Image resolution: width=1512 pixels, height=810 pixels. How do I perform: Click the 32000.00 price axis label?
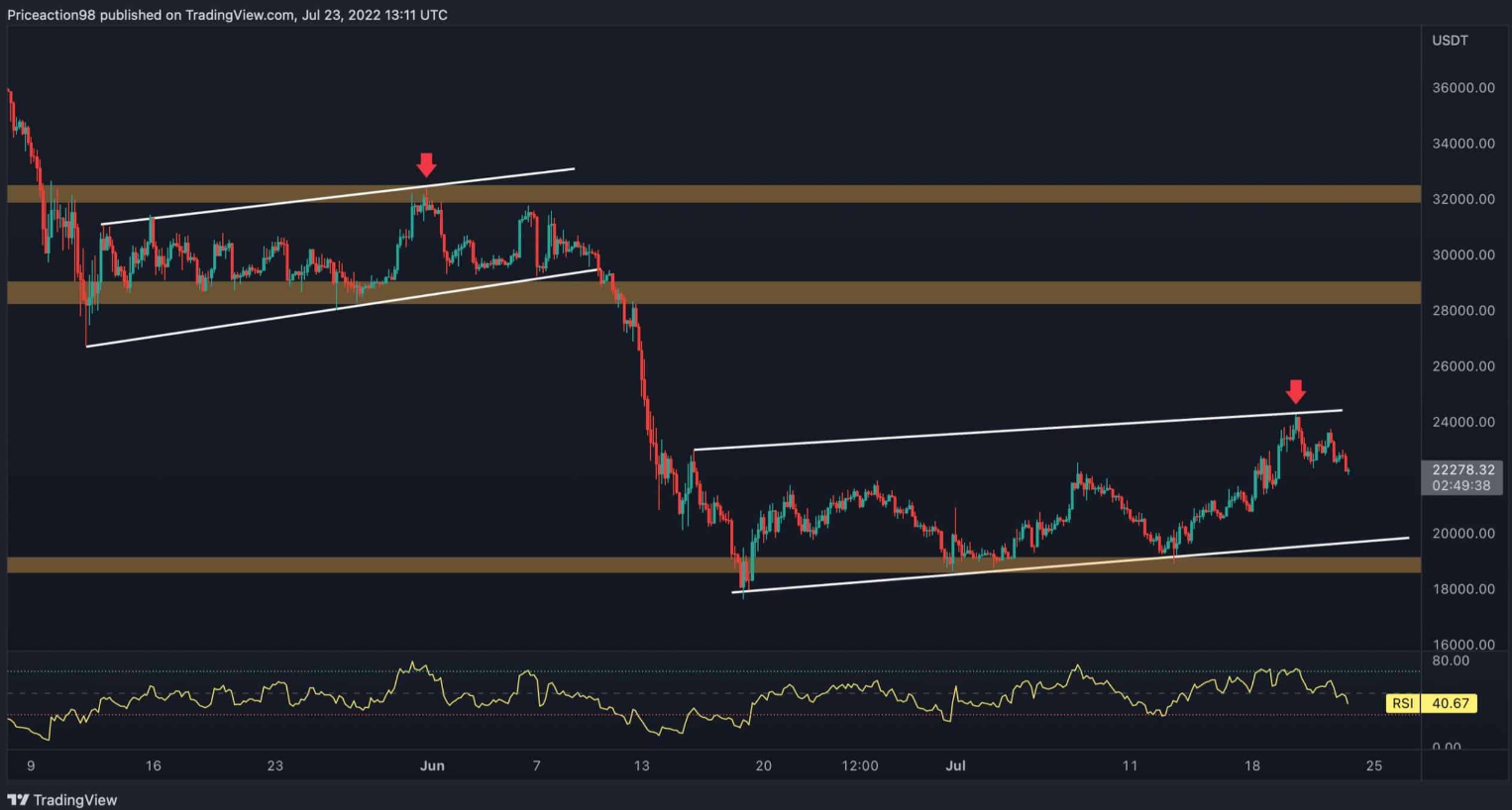pyautogui.click(x=1463, y=199)
